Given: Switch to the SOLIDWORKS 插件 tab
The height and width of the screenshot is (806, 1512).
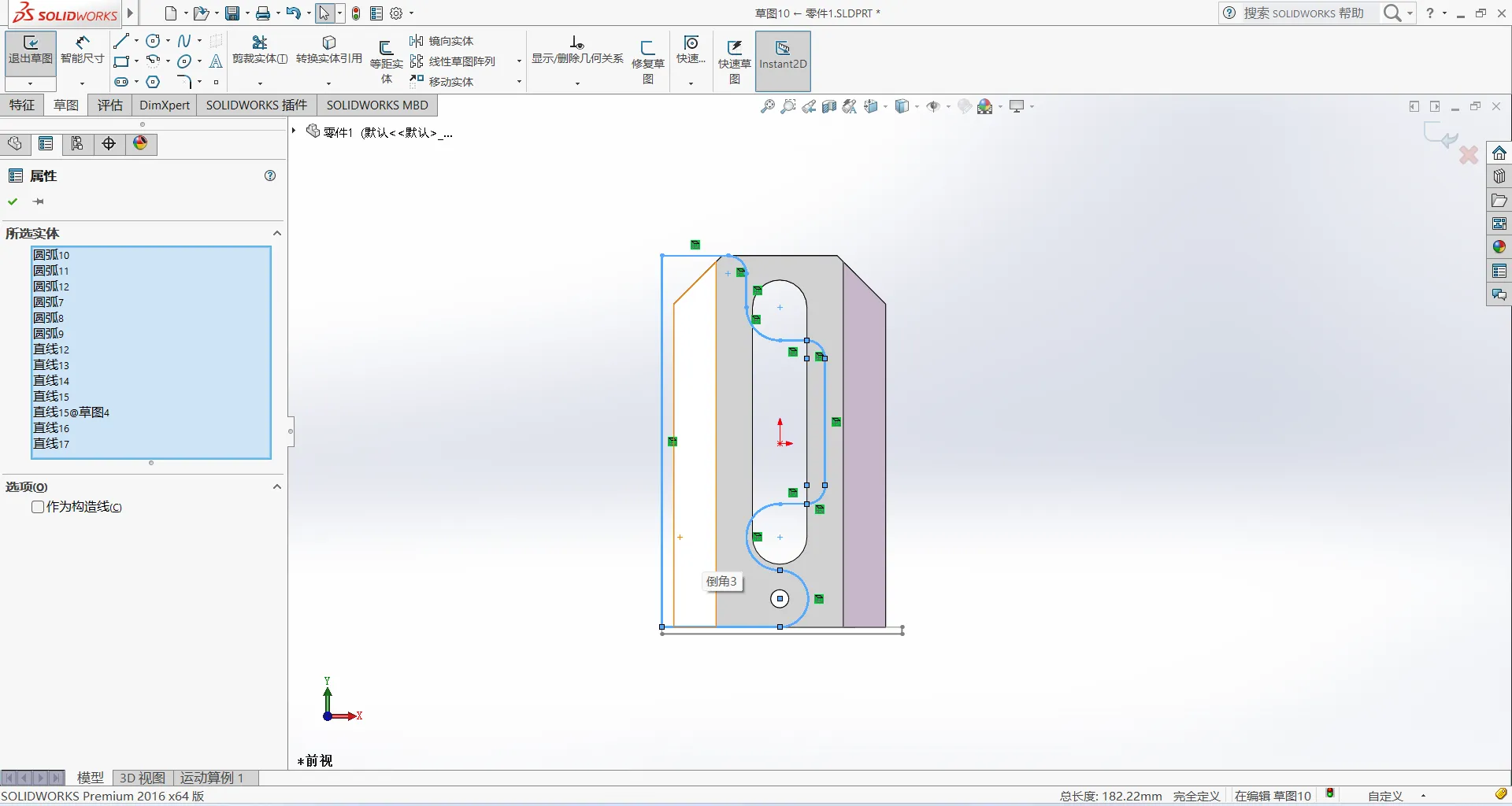Looking at the screenshot, I should pyautogui.click(x=257, y=105).
